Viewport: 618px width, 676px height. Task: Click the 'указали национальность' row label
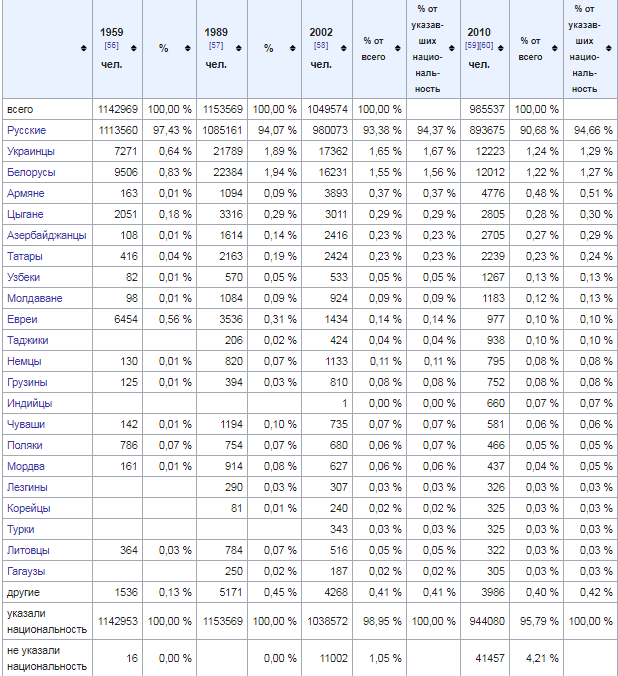(47, 621)
